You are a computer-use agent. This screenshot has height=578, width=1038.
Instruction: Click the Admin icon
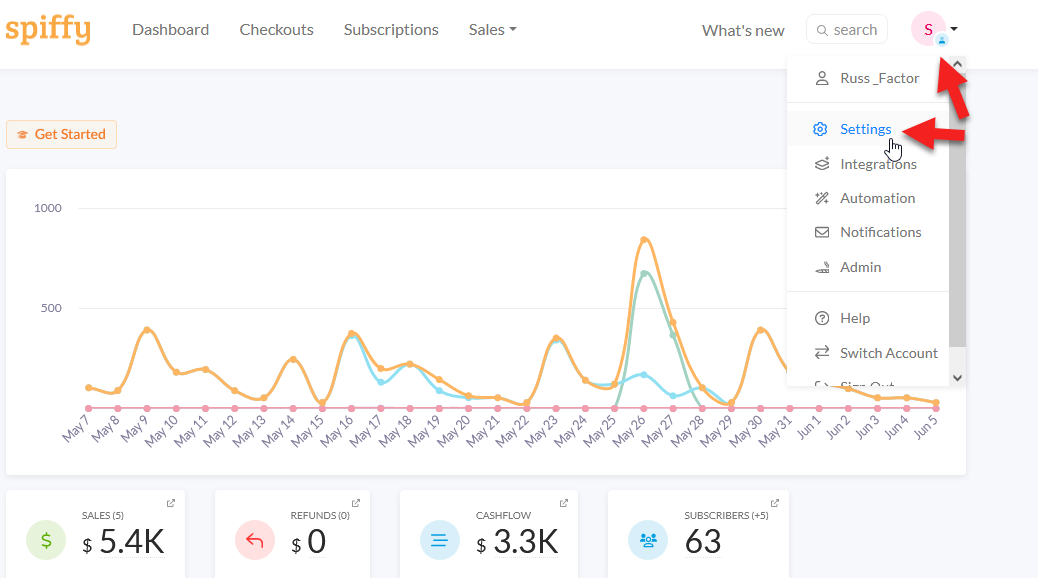[x=822, y=267]
